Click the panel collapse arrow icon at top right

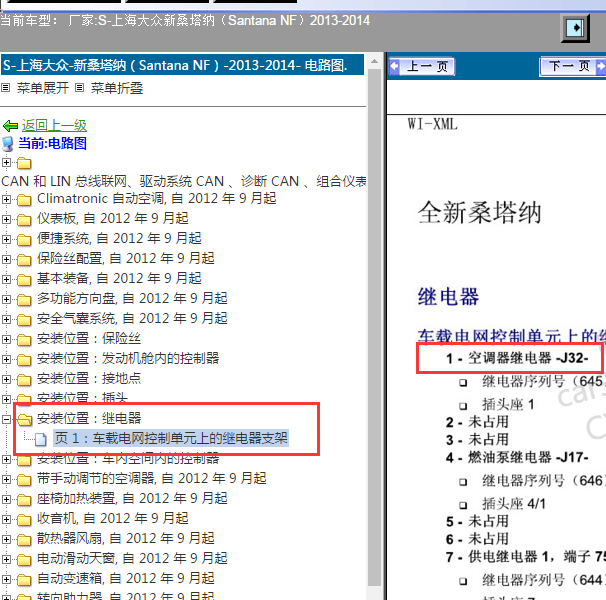pos(575,28)
